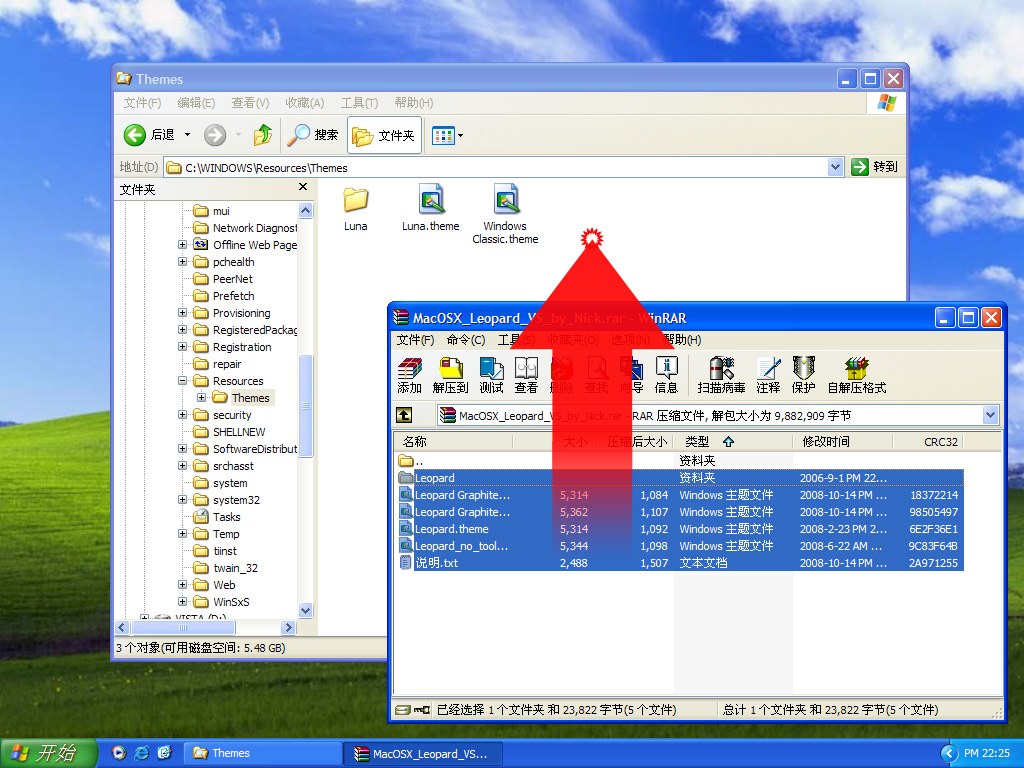1024x768 pixels.
Task: Expand the address bar dropdown in Themes window
Action: click(x=835, y=168)
